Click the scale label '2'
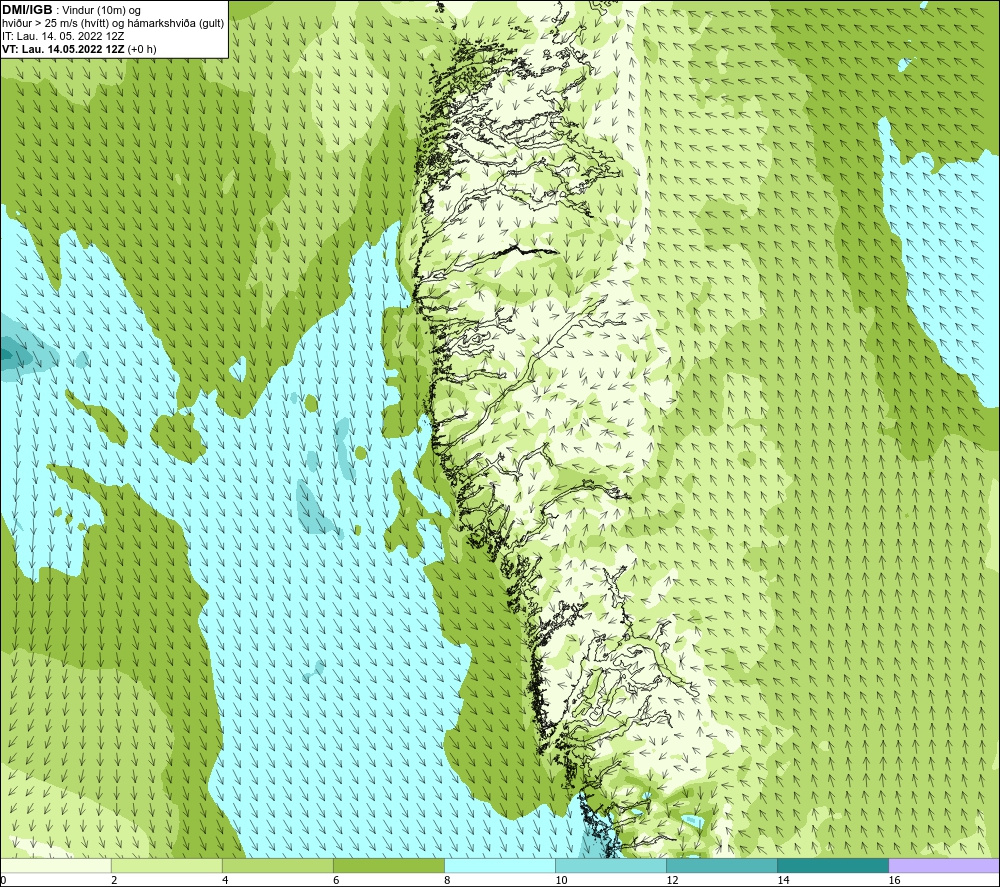The image size is (1000, 887). coord(114,881)
